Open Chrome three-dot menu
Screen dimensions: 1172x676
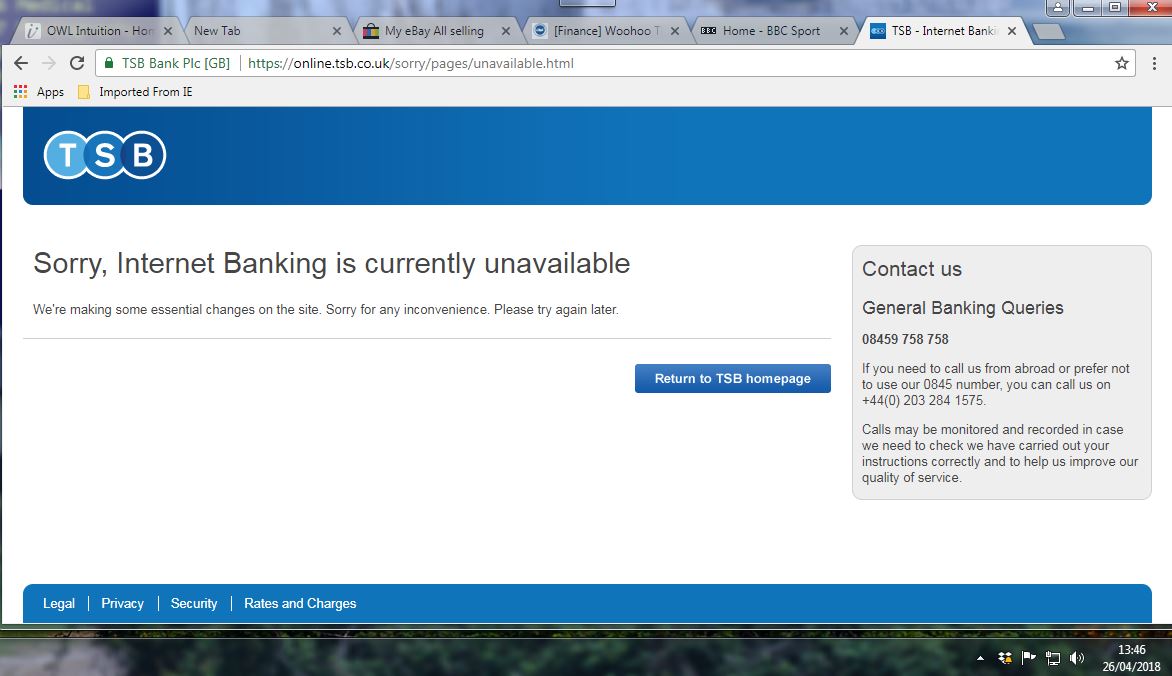tap(1154, 64)
